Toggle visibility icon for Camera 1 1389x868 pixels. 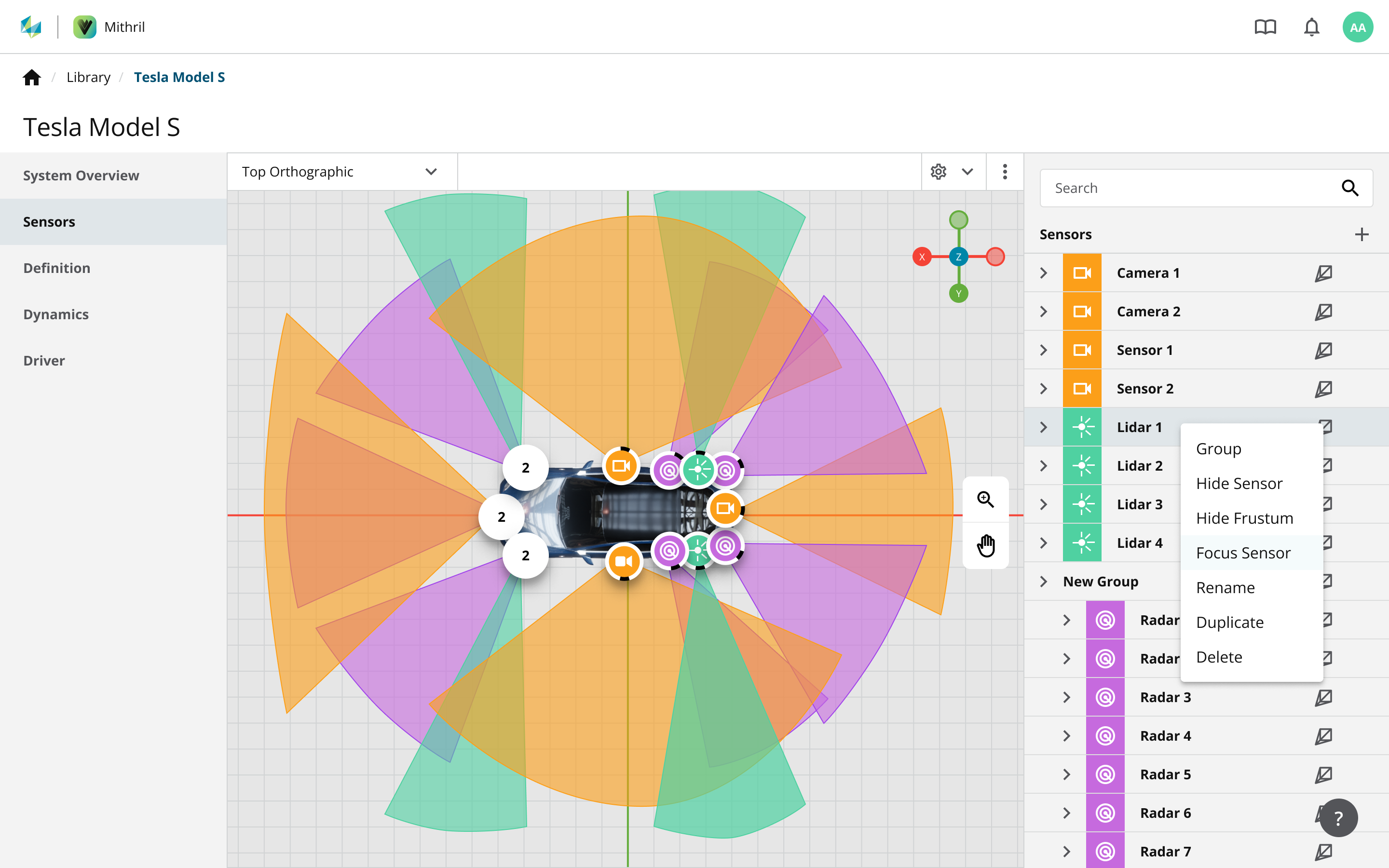[1323, 273]
